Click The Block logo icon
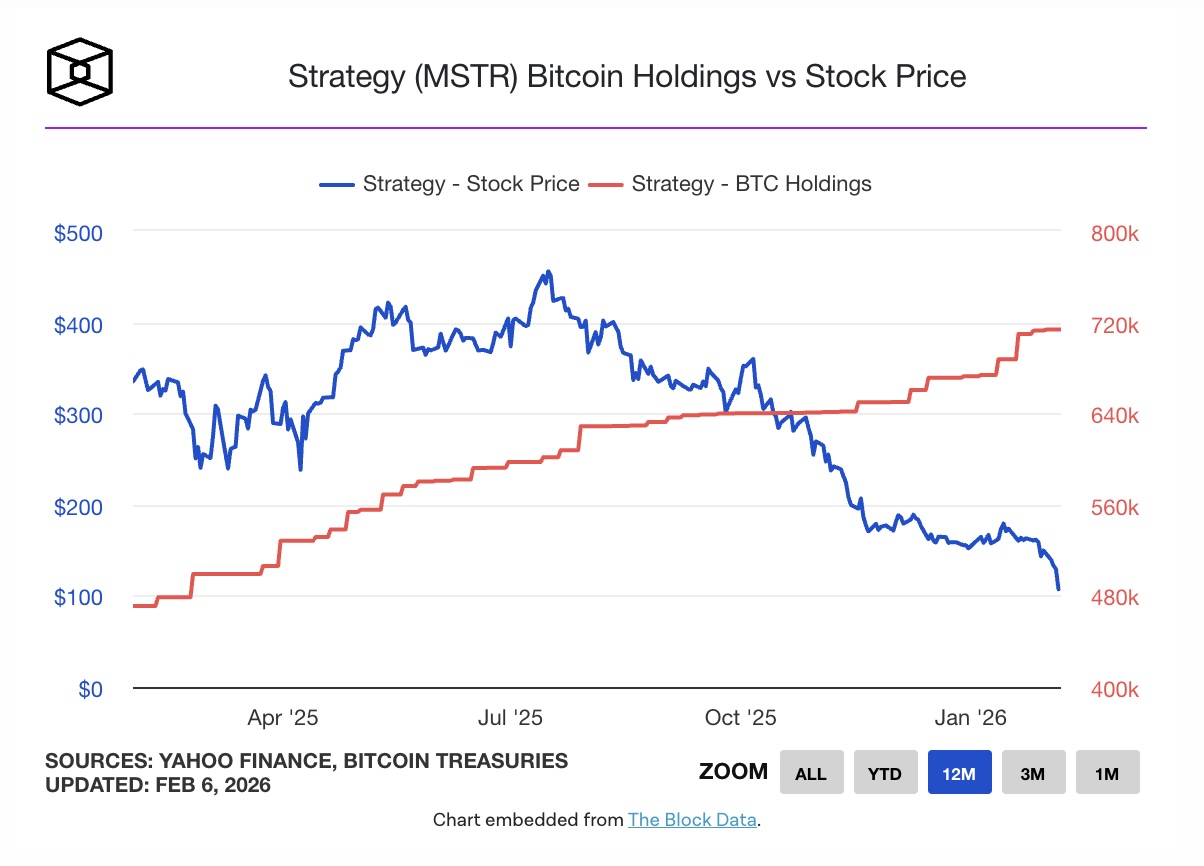 [80, 72]
